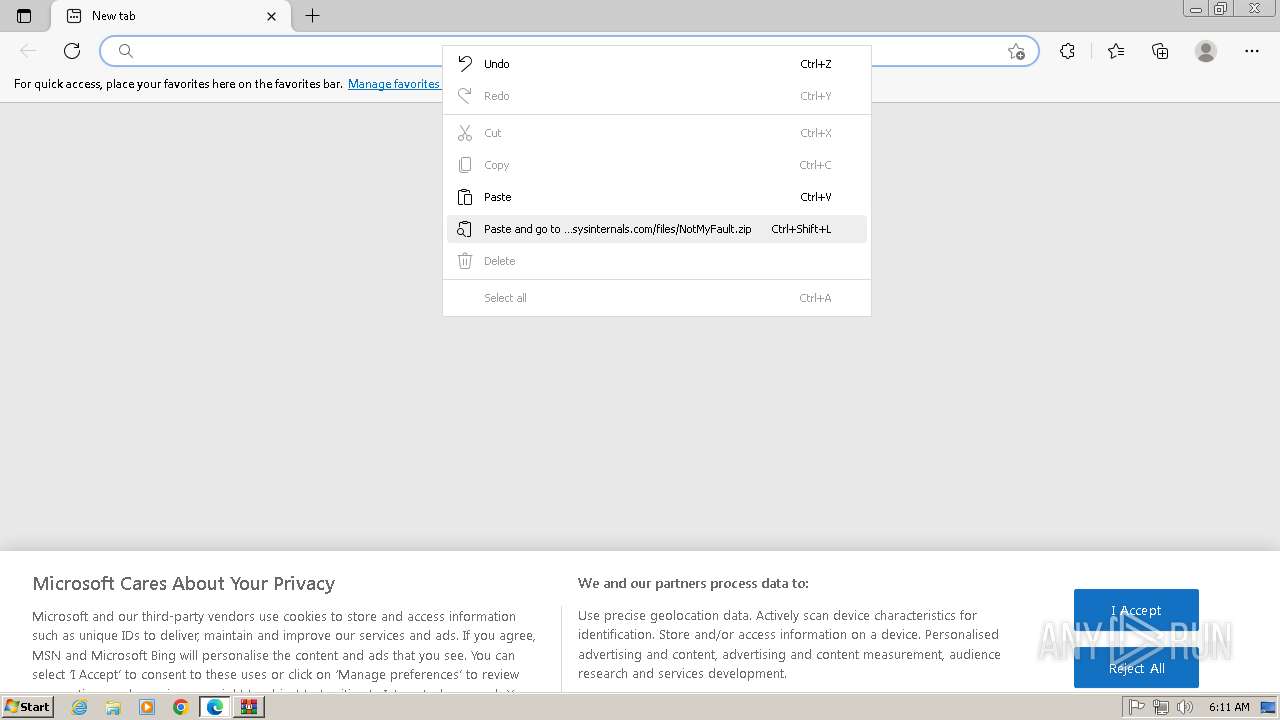Viewport: 1280px width, 720px height.
Task: Click the Refresh page button
Action: pos(72,51)
